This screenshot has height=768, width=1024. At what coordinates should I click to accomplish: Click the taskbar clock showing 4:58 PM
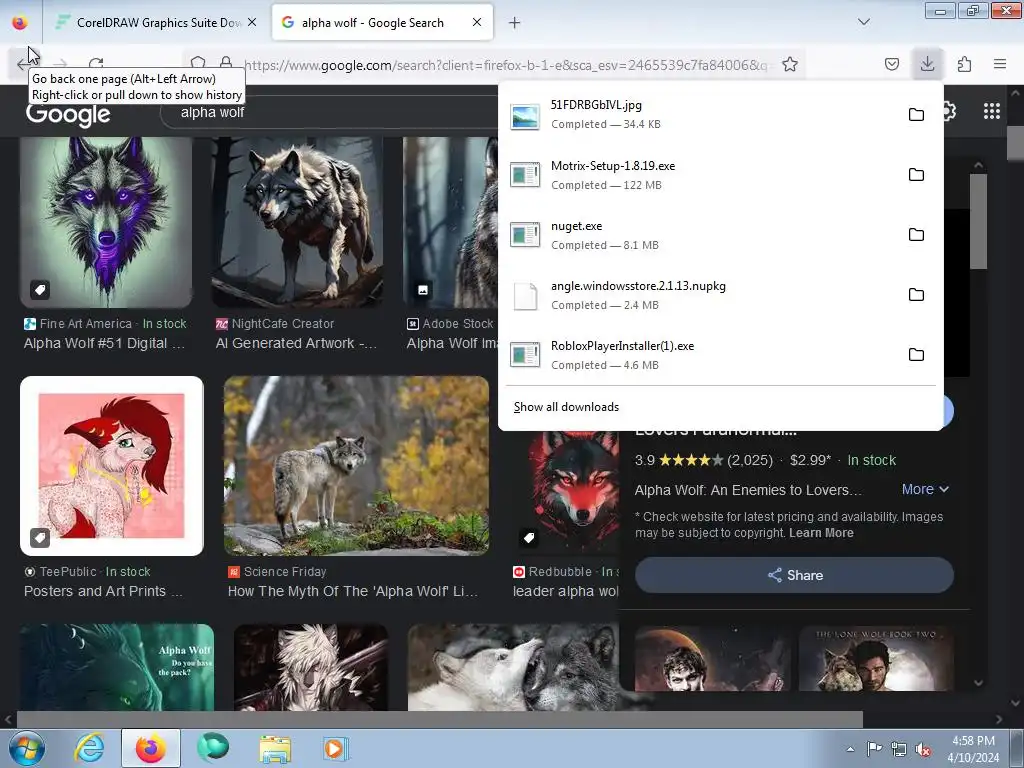click(x=973, y=749)
